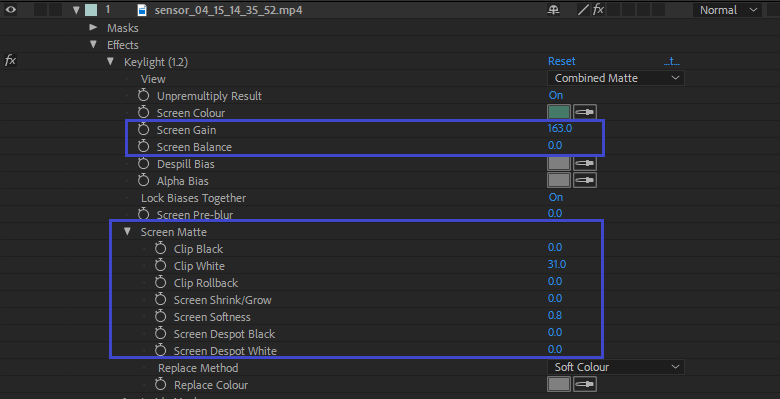Screen dimensions: 780x399
Task: Open the Alpha Bias color swatch
Action: (559, 180)
